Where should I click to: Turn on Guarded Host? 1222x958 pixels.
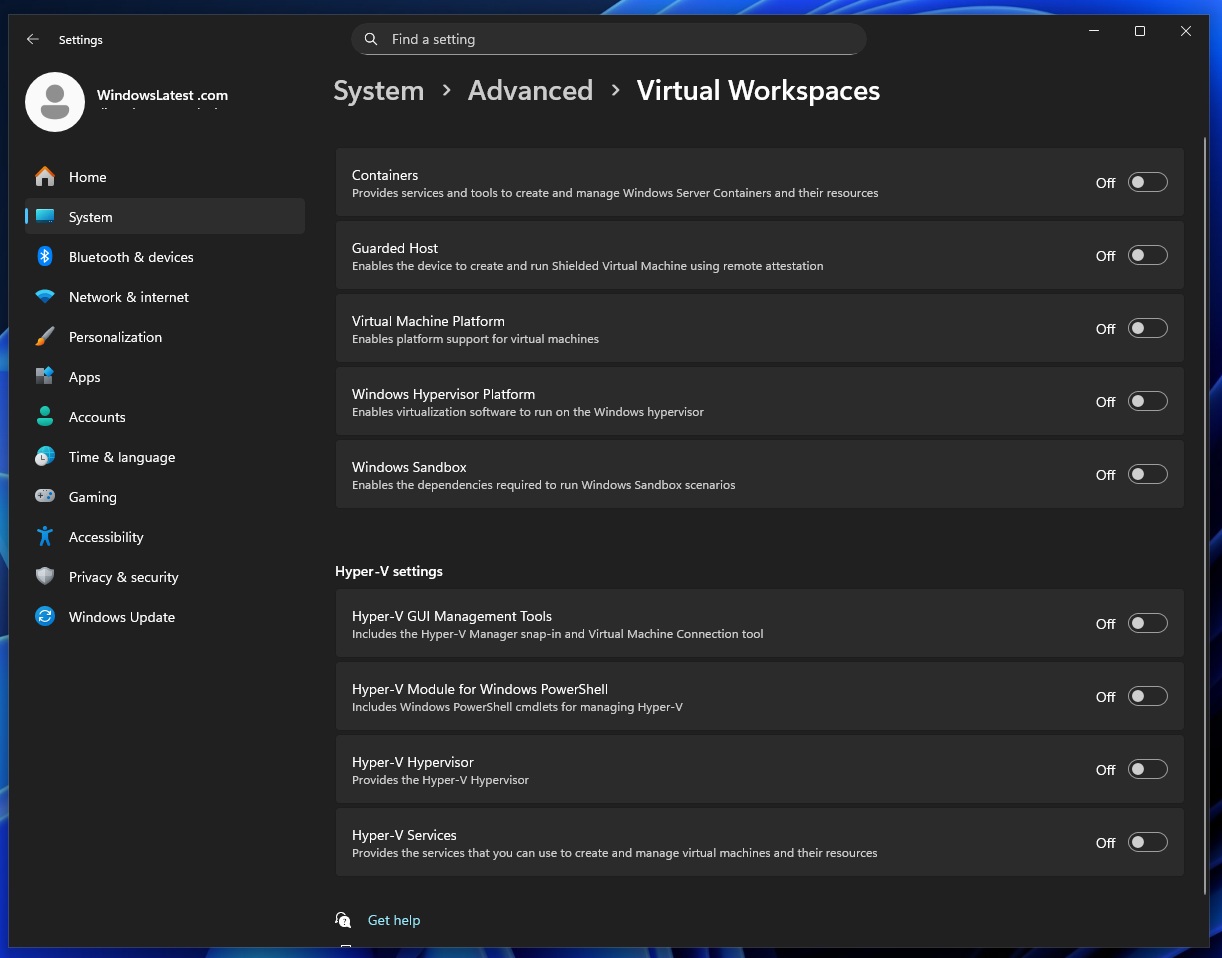pyautogui.click(x=1147, y=255)
